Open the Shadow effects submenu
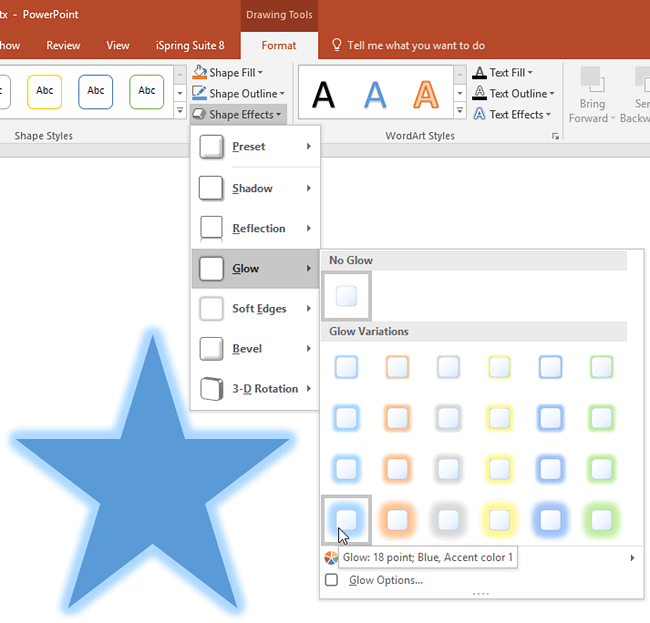 tap(255, 188)
